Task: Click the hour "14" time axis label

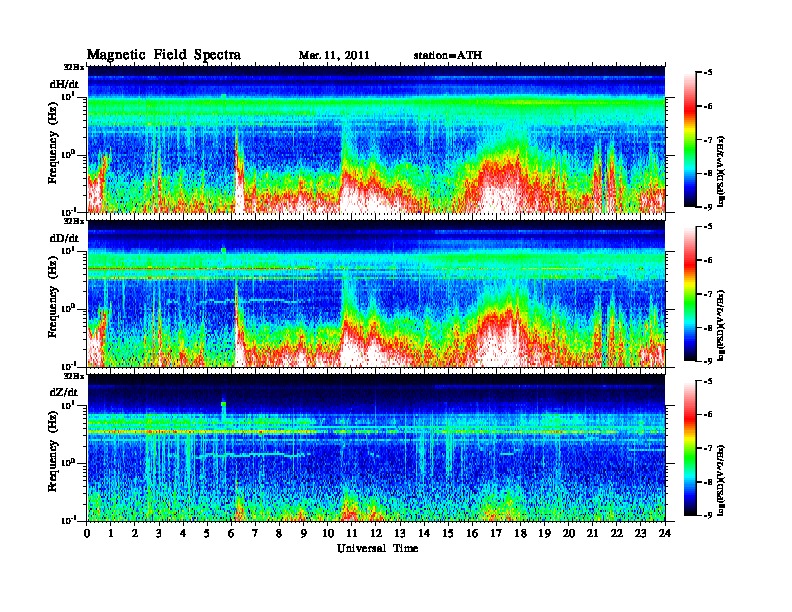Action: [424, 533]
